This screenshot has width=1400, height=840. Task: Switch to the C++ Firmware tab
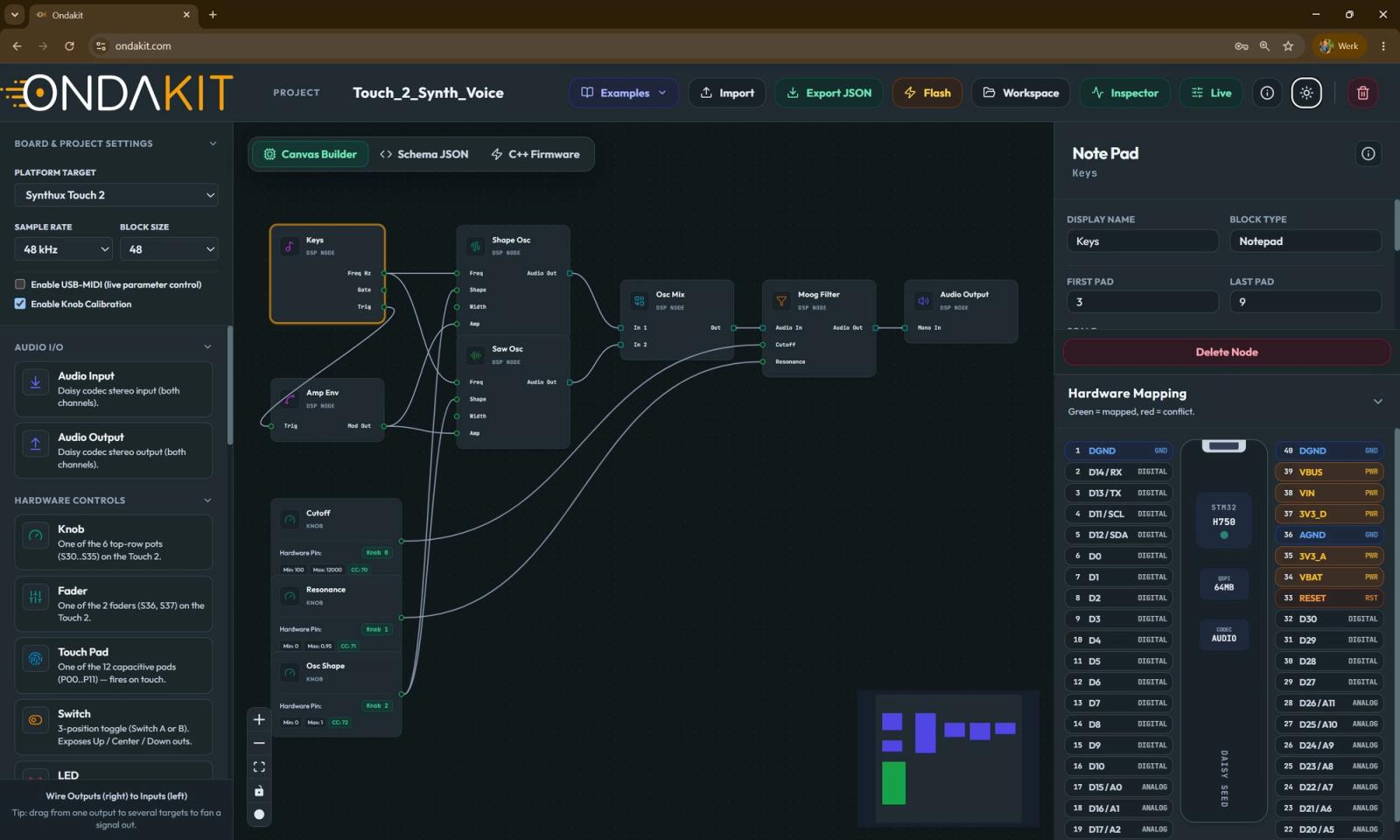point(535,154)
